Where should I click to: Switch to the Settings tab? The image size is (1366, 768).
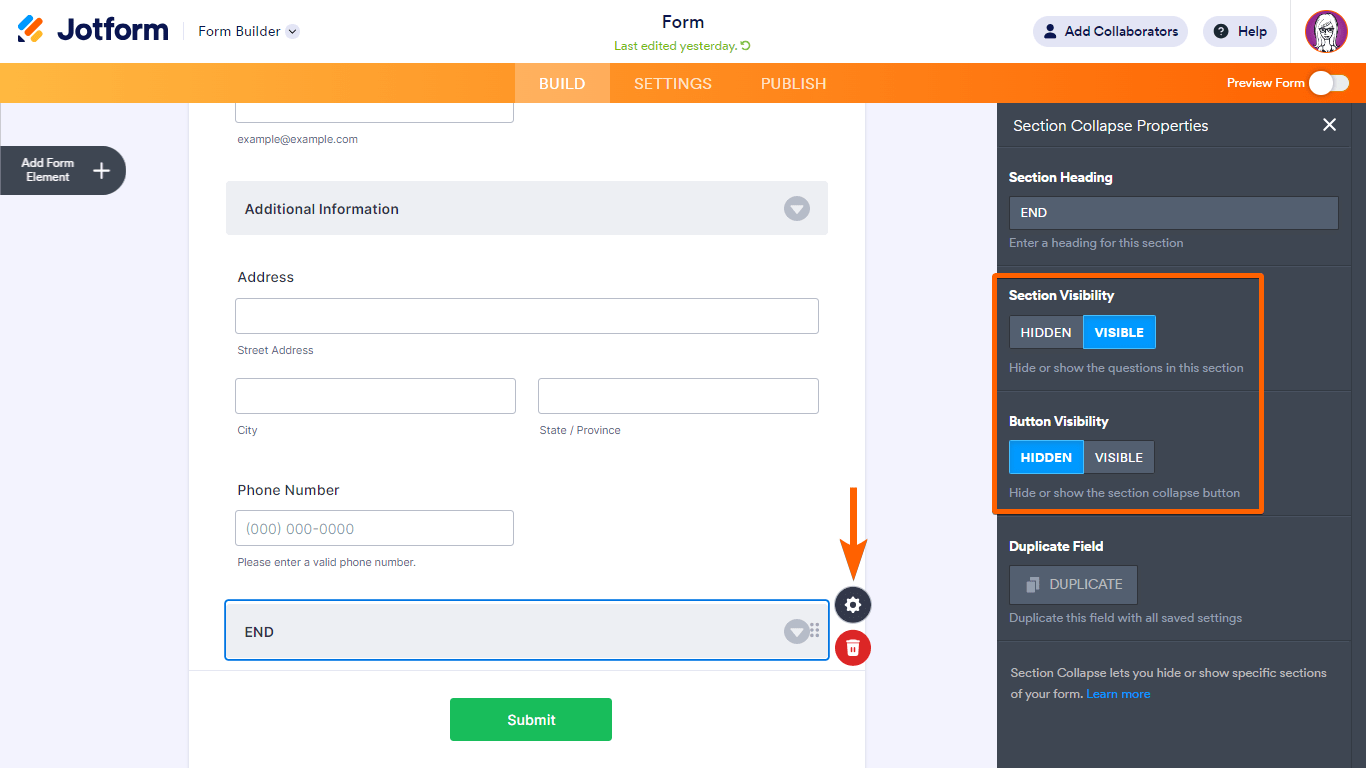(673, 84)
